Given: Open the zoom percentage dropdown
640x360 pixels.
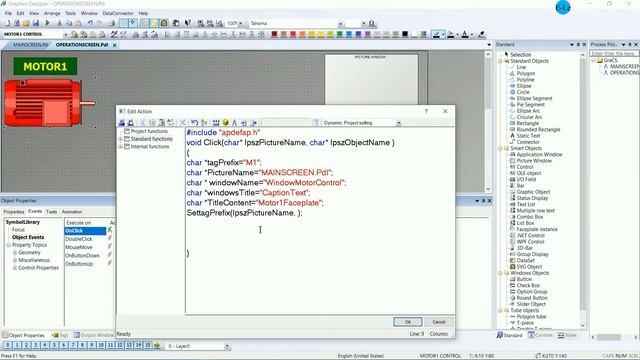Looking at the screenshot, I should pyautogui.click(x=240, y=24).
